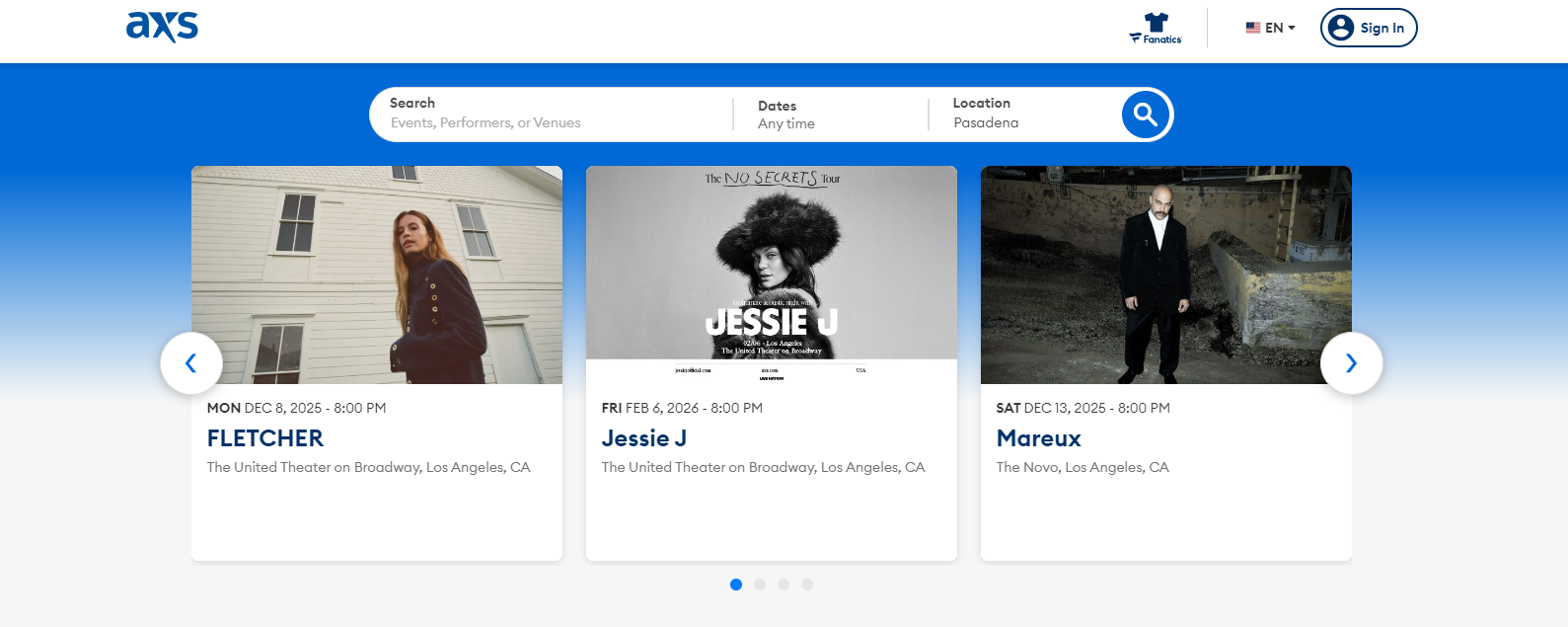
Task: Click the Jessie J No Secrets Tour poster
Action: coord(771,274)
